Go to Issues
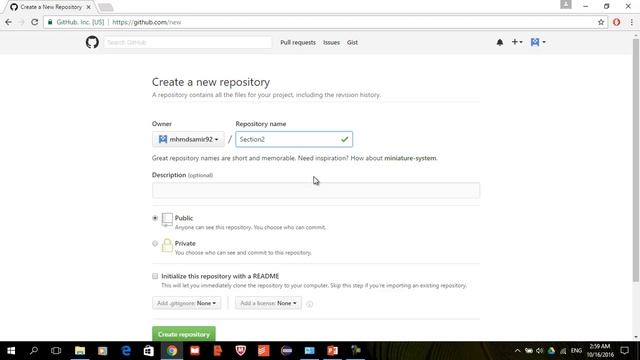This screenshot has height=360, width=640. [x=331, y=42]
